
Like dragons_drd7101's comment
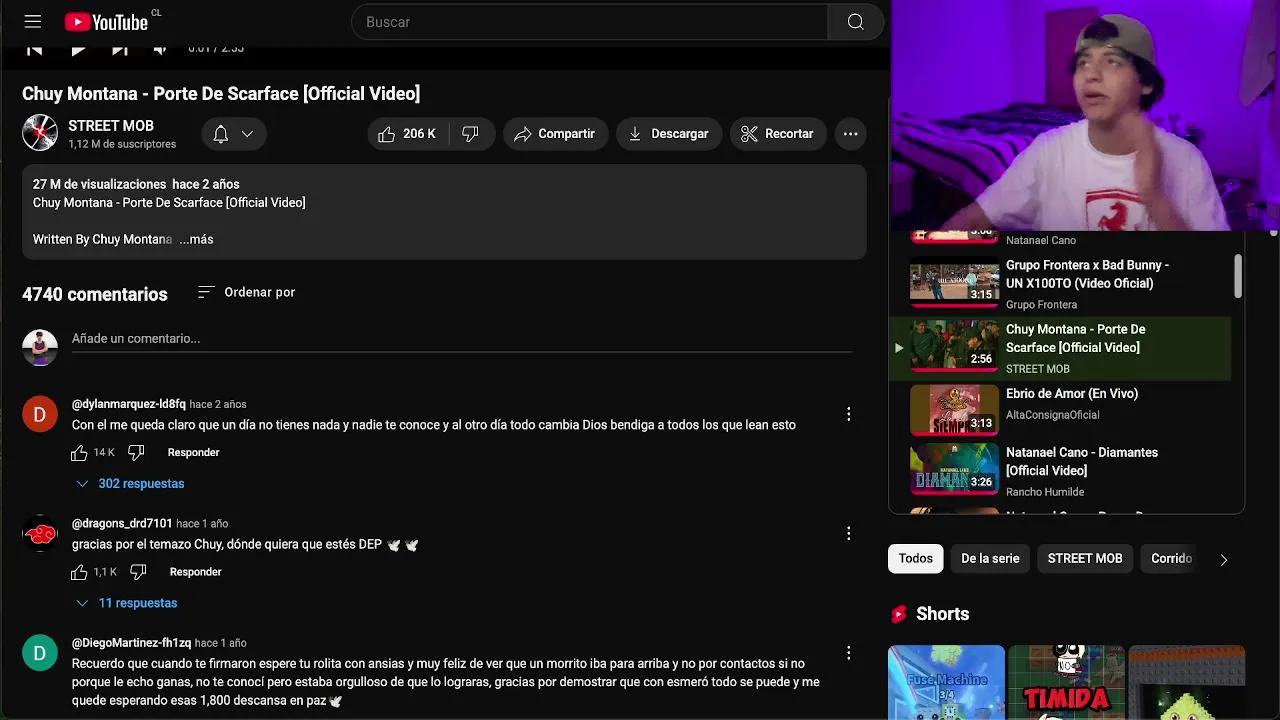click(79, 572)
